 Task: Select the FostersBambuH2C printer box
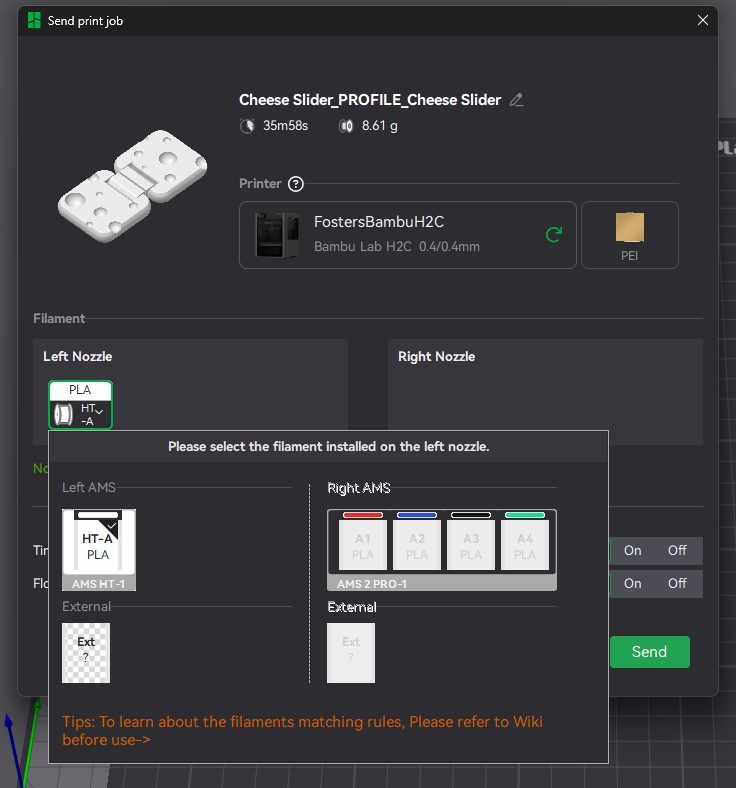[407, 235]
